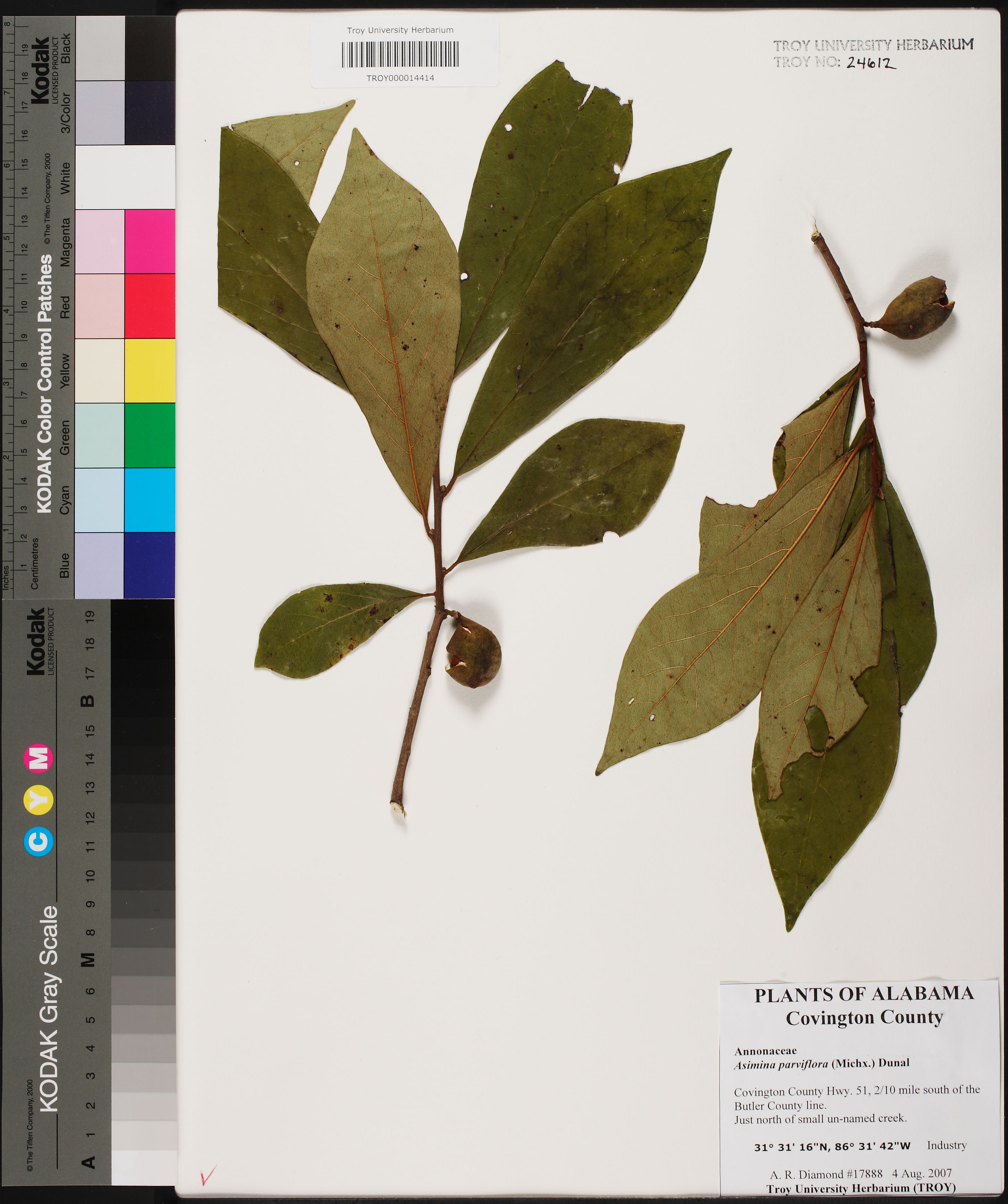Screen dimensions: 1008x1204
Task: Click the 'KODAK Color Control Patches' title
Action: coord(45,384)
